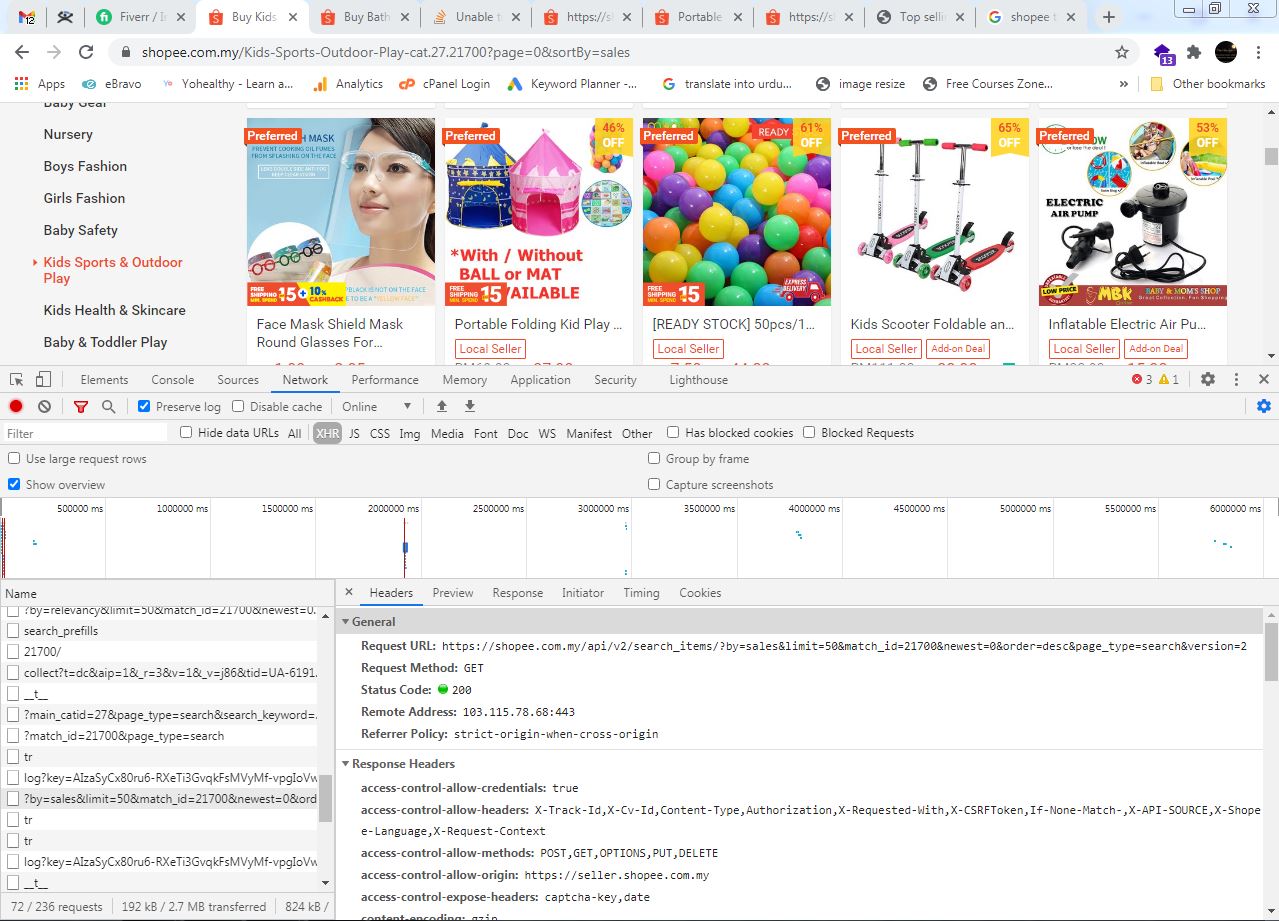Open the Name column scroll-down arrow

coord(324,883)
